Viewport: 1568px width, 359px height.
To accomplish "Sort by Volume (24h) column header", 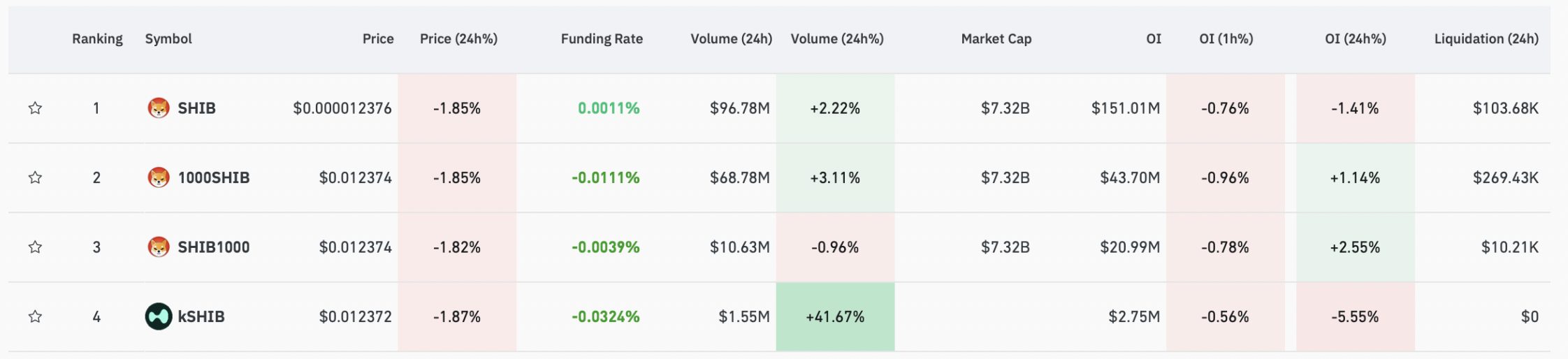I will click(731, 39).
